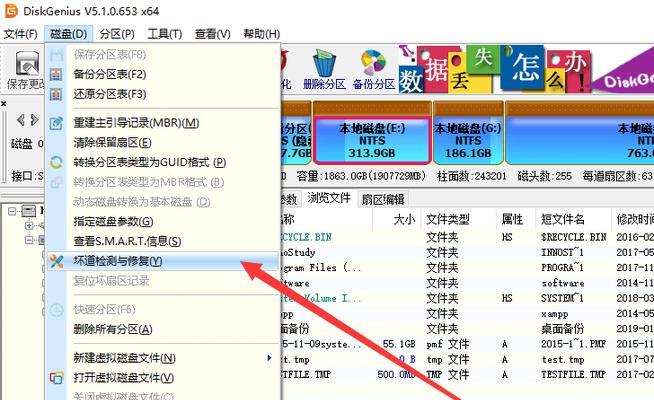Click the 55.1GB size cell

click(399, 344)
